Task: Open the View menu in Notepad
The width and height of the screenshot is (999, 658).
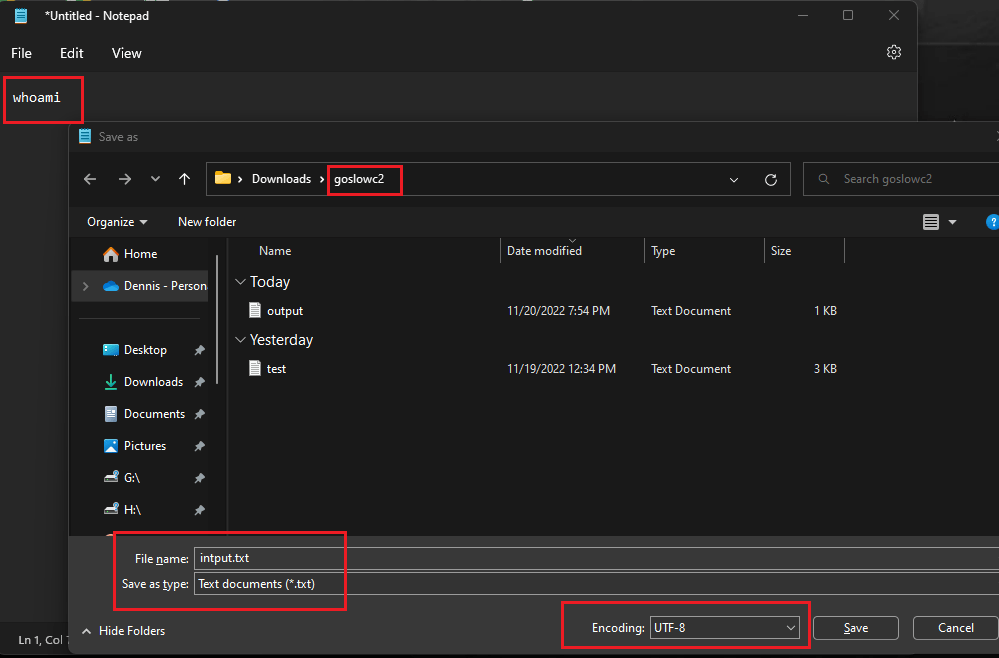Action: pyautogui.click(x=126, y=53)
